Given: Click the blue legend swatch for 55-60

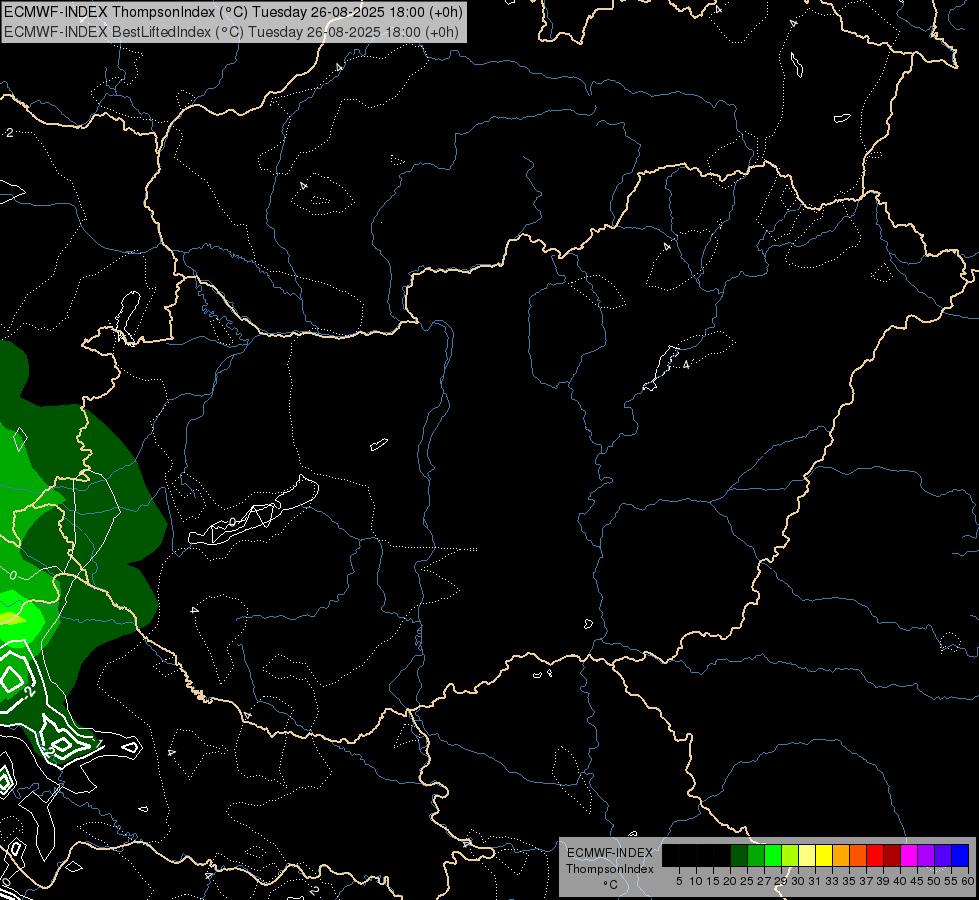Looking at the screenshot, I should [960, 856].
